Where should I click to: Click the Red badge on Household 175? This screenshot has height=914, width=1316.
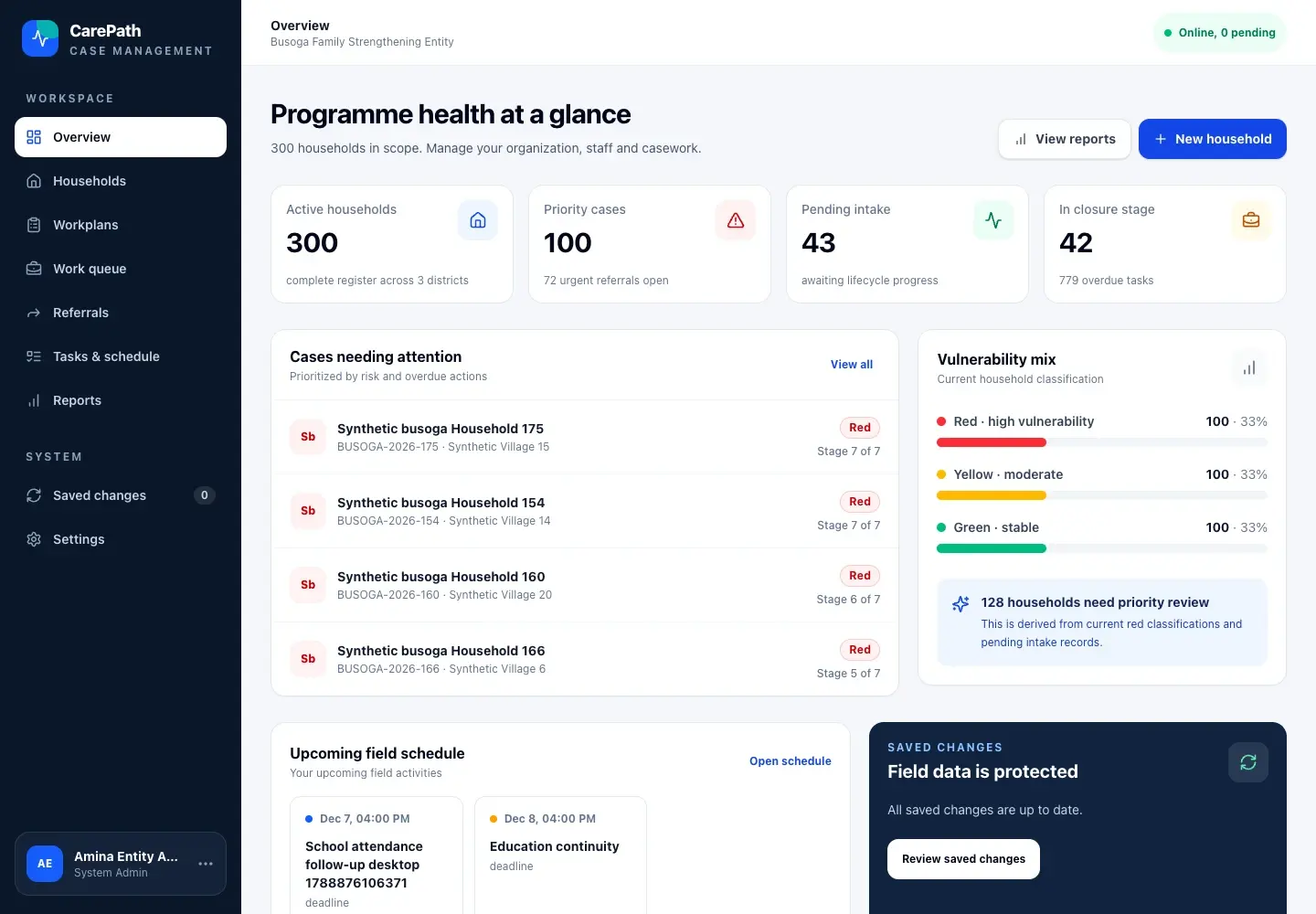(x=860, y=428)
